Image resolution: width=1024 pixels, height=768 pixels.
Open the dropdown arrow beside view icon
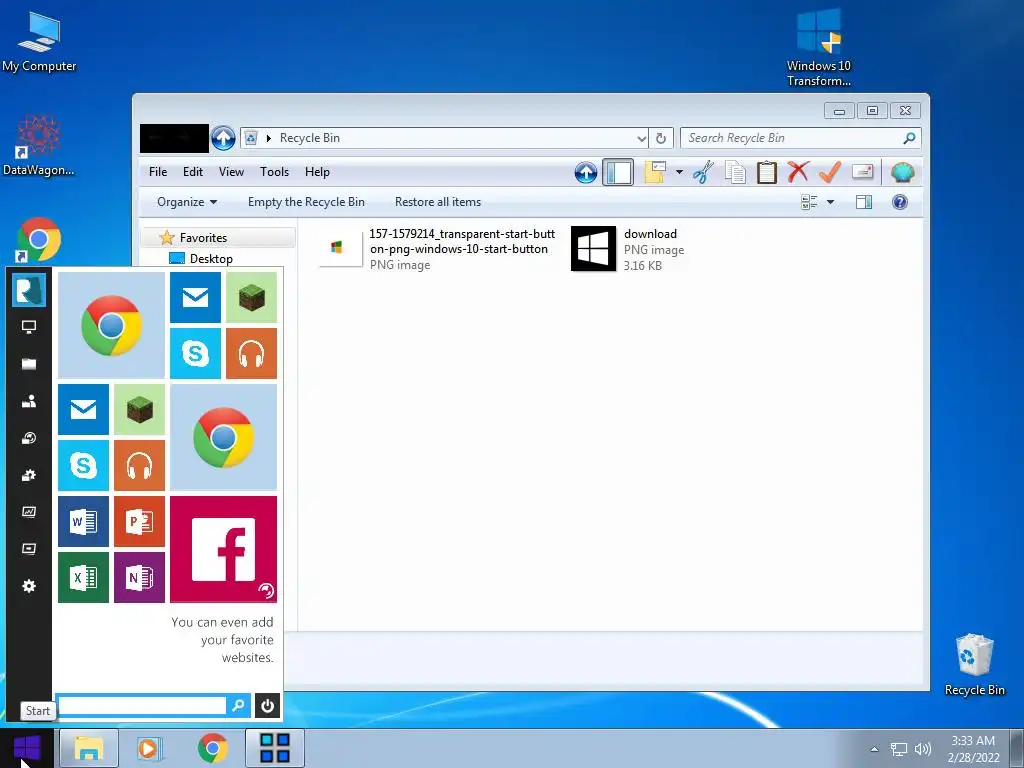point(831,202)
